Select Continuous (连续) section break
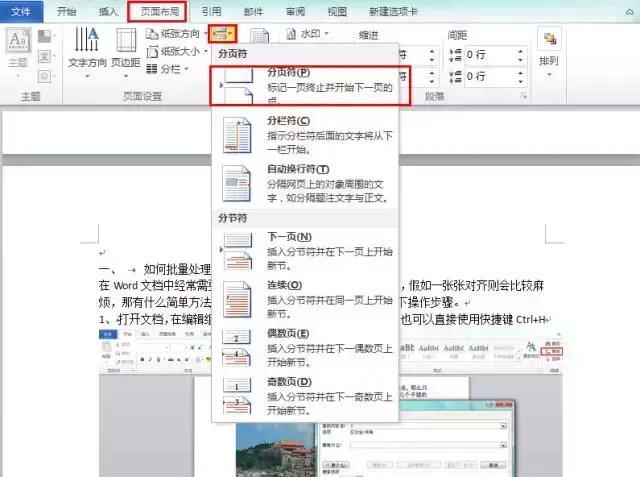 (305, 300)
